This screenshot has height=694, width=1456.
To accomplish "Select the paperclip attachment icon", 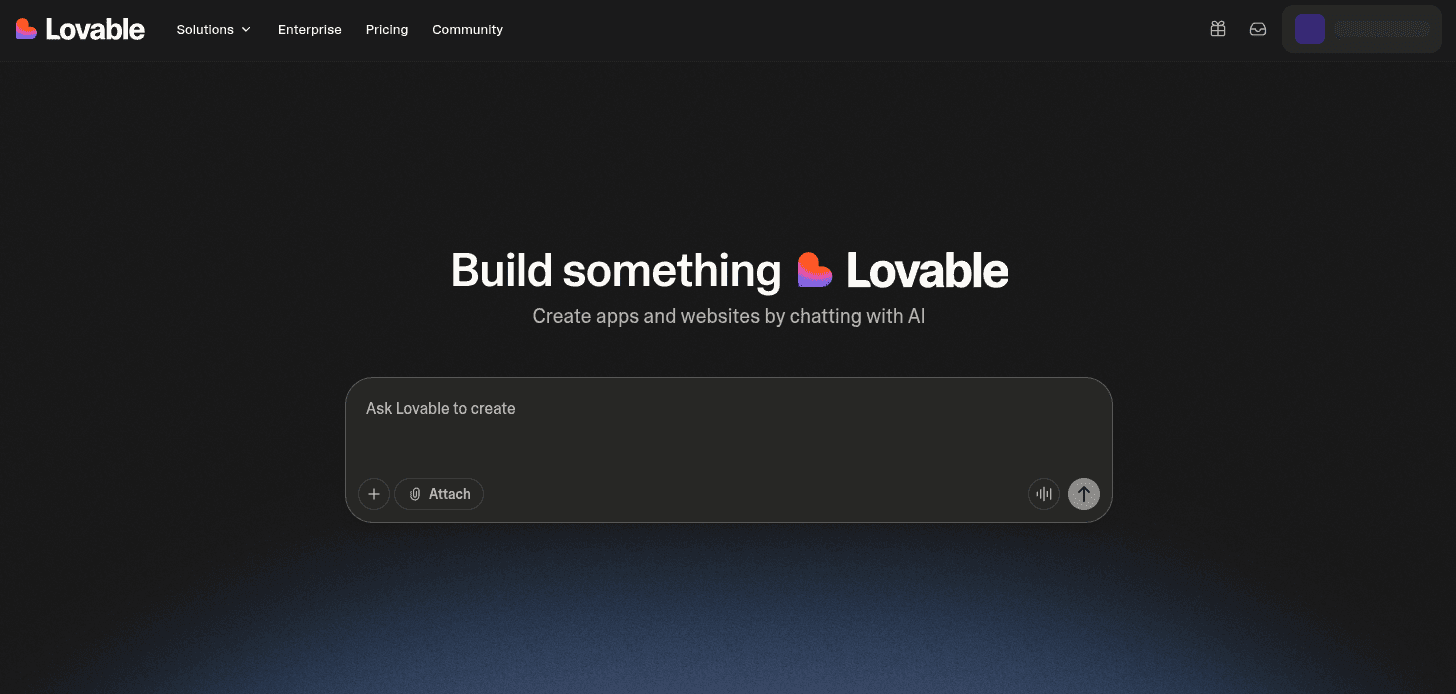I will (x=415, y=493).
